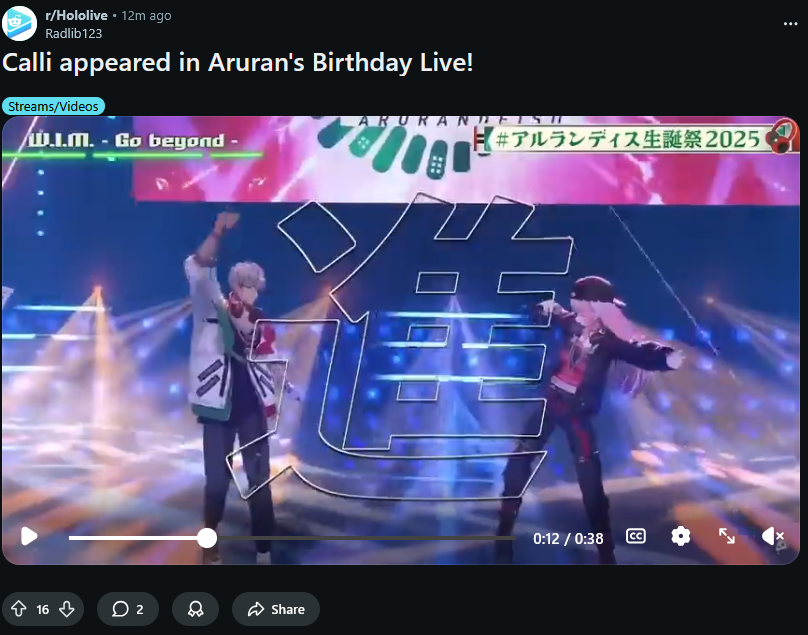The height and width of the screenshot is (635, 808).
Task: View Radlib123 user profile
Action: (74, 34)
